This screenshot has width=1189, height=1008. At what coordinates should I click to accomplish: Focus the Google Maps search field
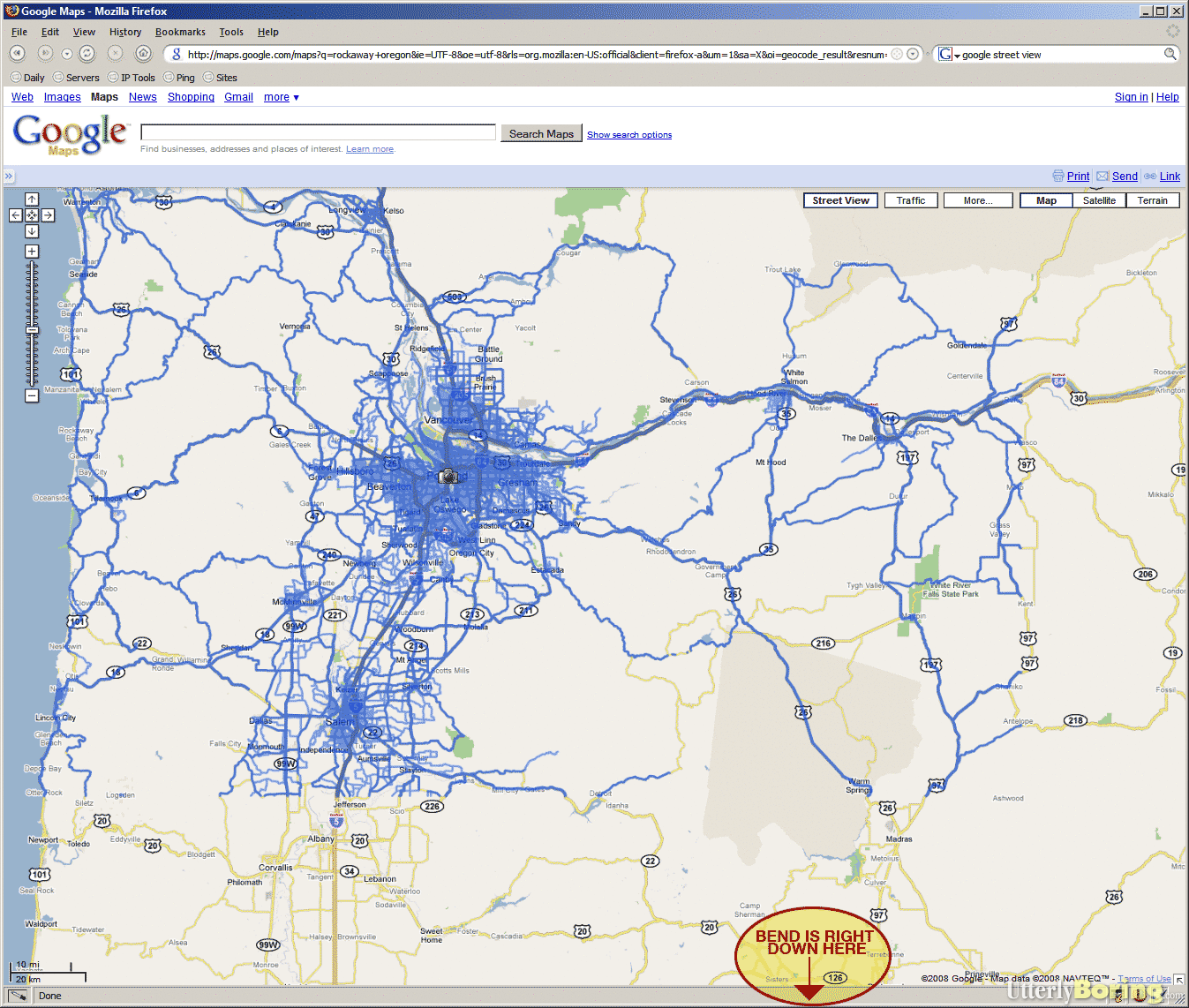click(x=318, y=132)
